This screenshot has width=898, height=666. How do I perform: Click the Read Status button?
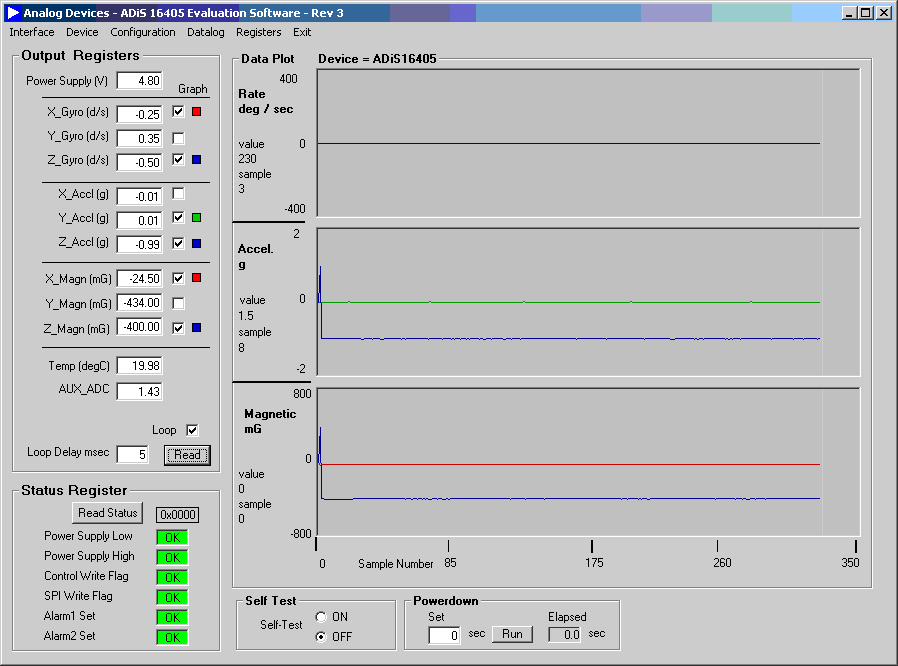click(108, 513)
